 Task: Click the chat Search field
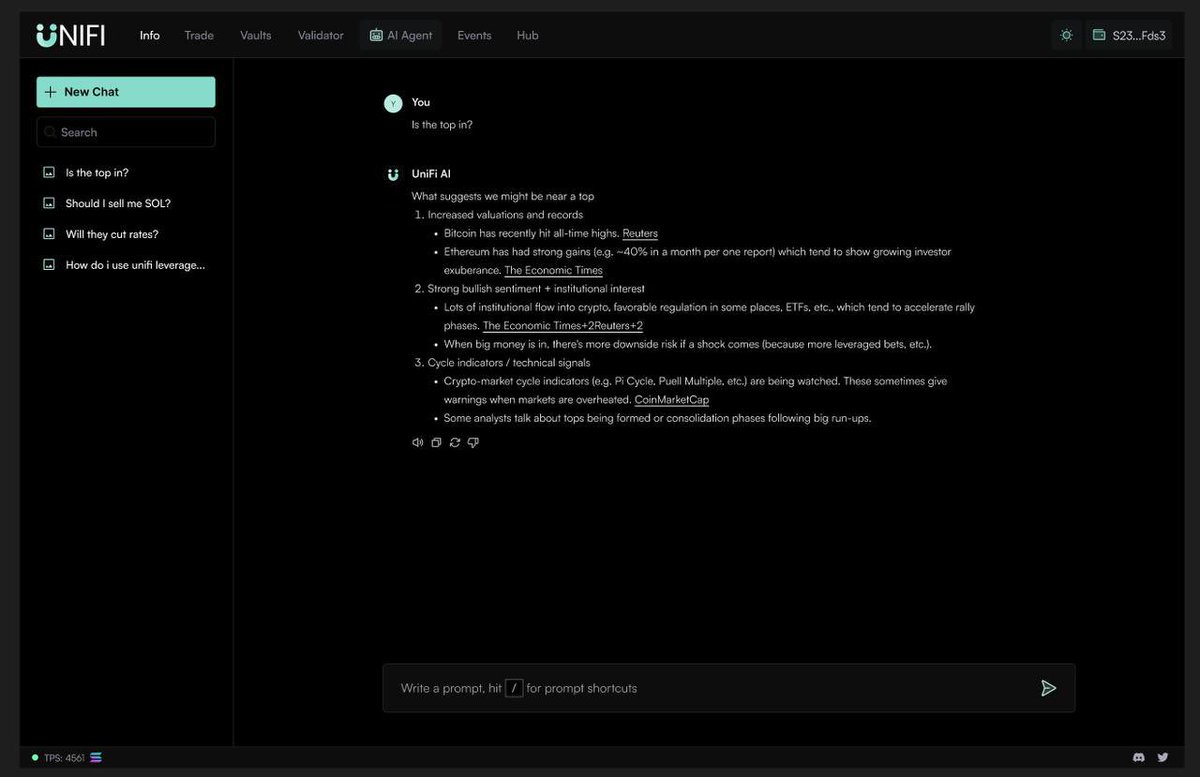[126, 132]
